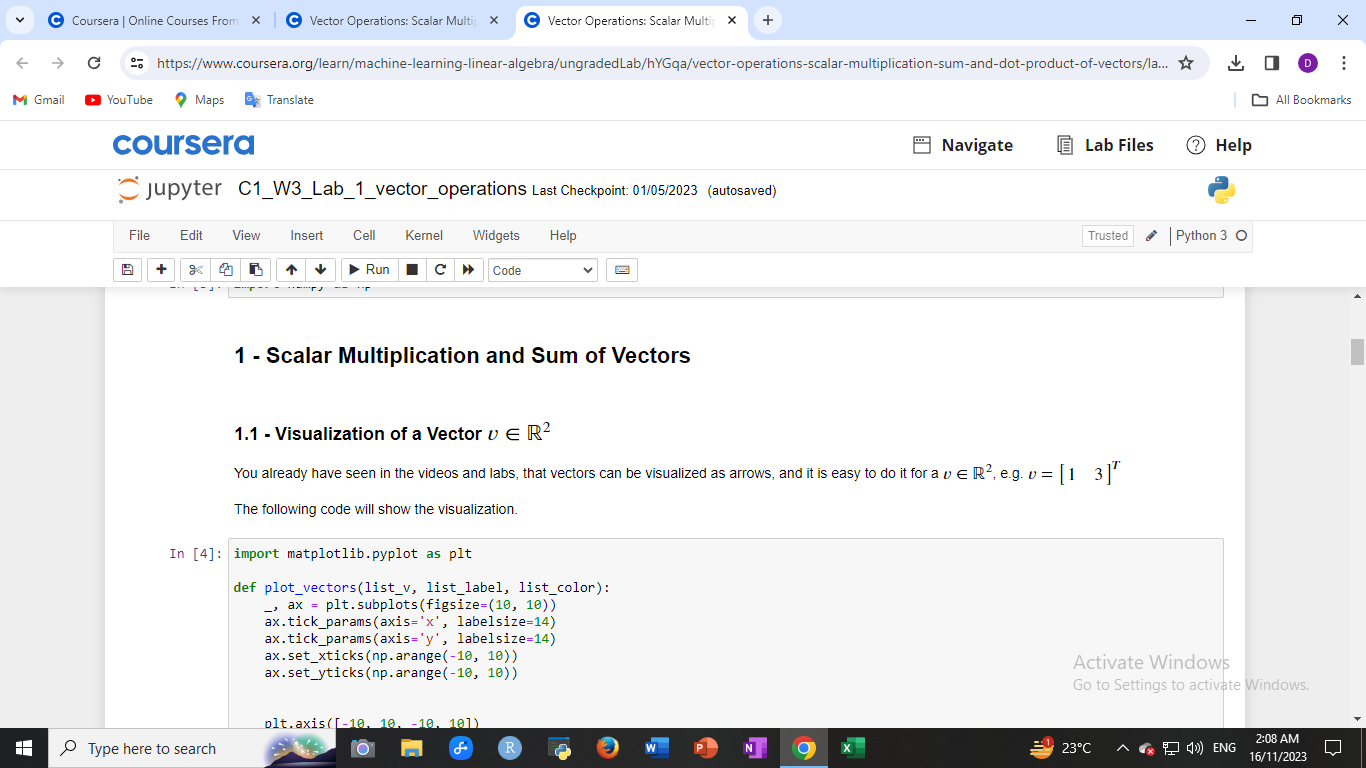Open the Kernel menu in Jupyter
Screen dimensions: 1366x768
[424, 236]
